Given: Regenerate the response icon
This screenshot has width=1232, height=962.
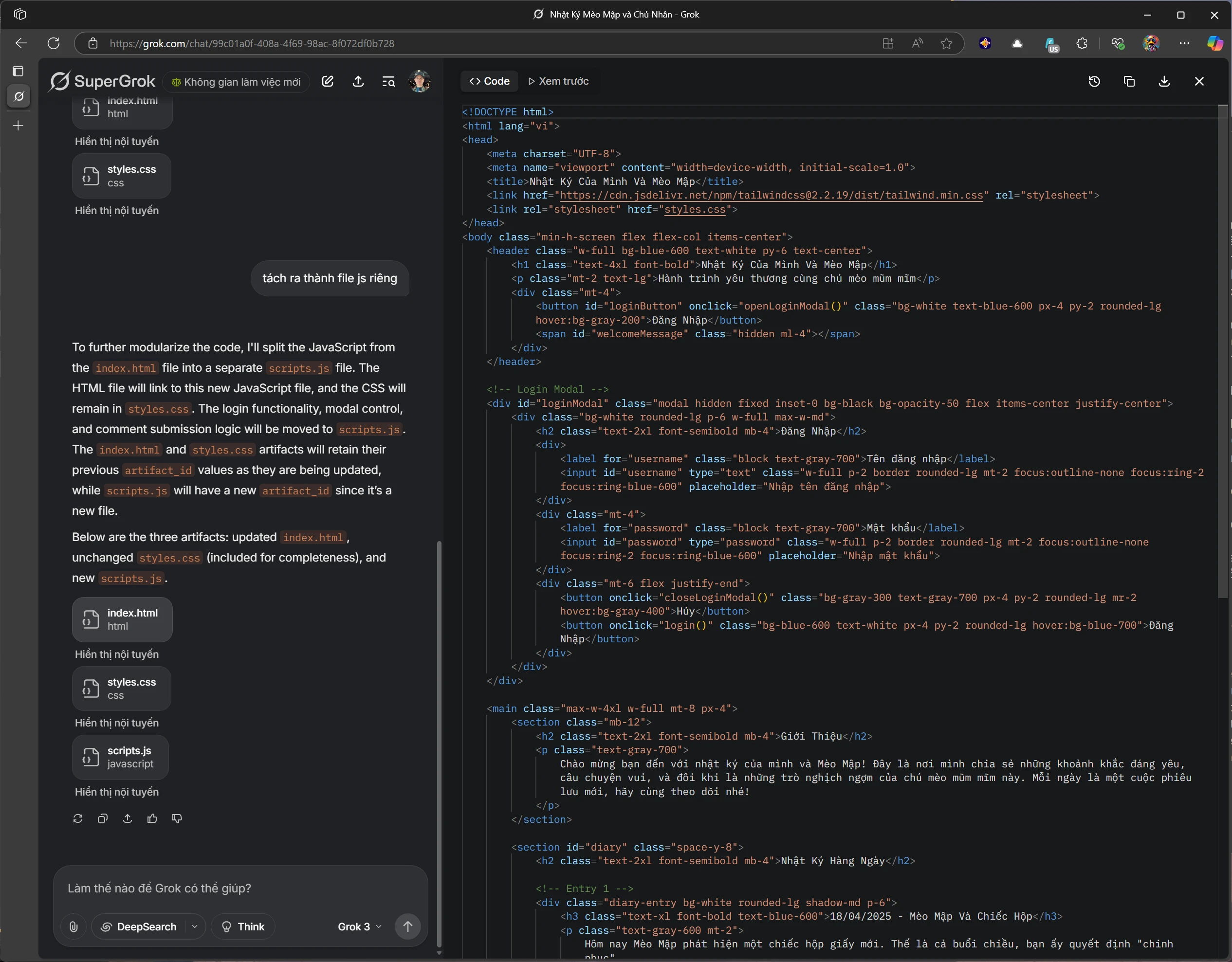Looking at the screenshot, I should [x=78, y=818].
